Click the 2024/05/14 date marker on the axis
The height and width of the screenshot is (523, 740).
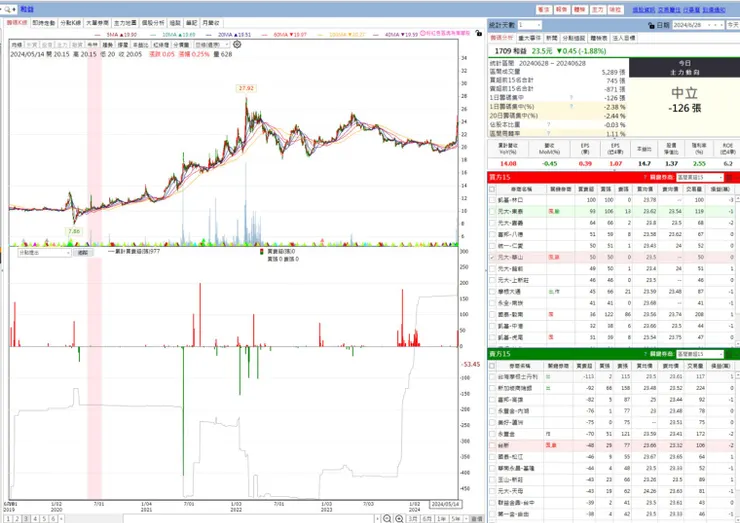(445, 504)
